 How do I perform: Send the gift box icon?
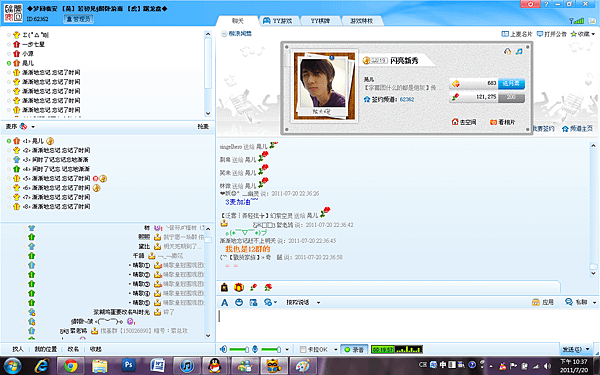239,287
